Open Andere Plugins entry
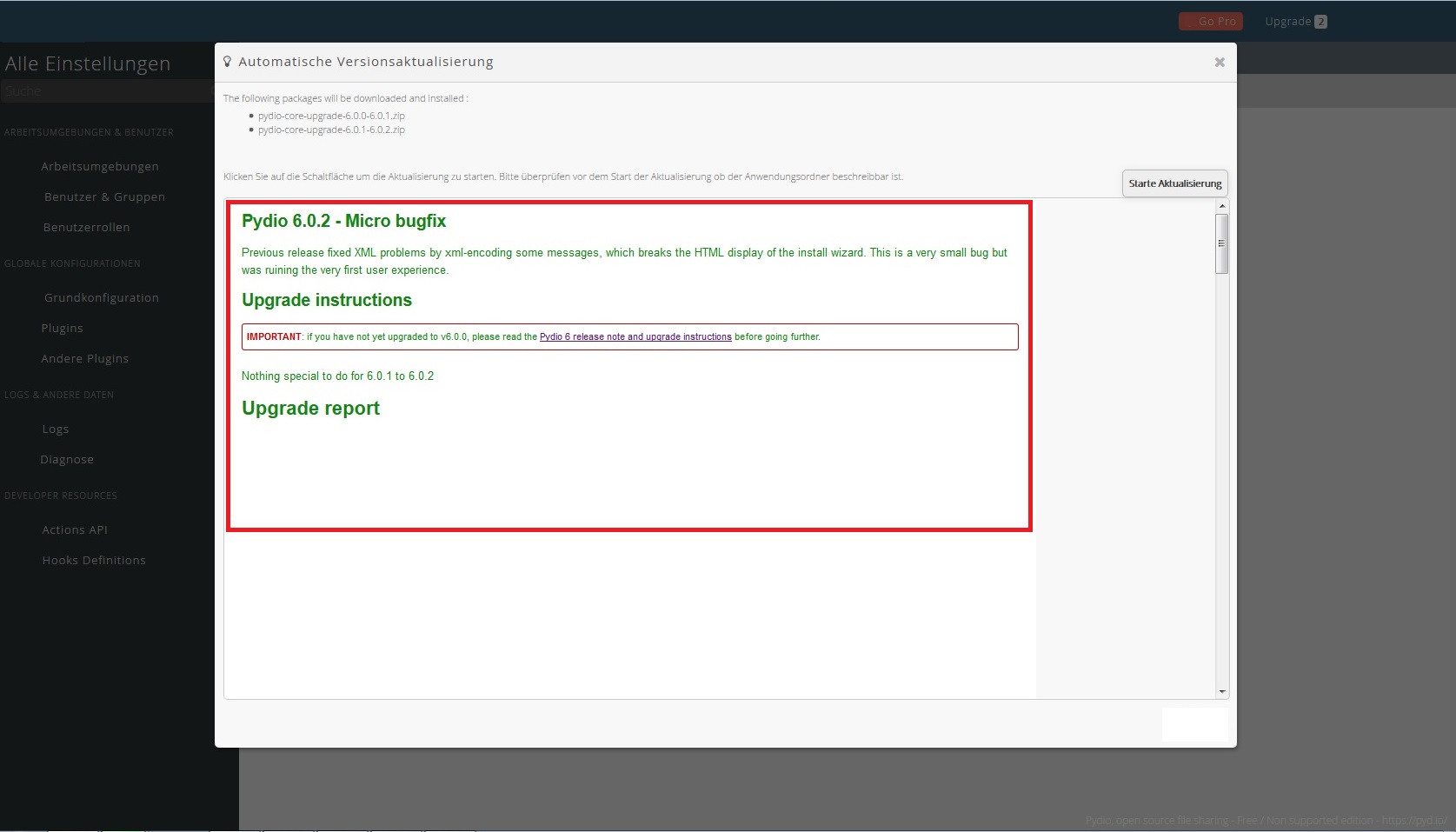 tap(84, 358)
